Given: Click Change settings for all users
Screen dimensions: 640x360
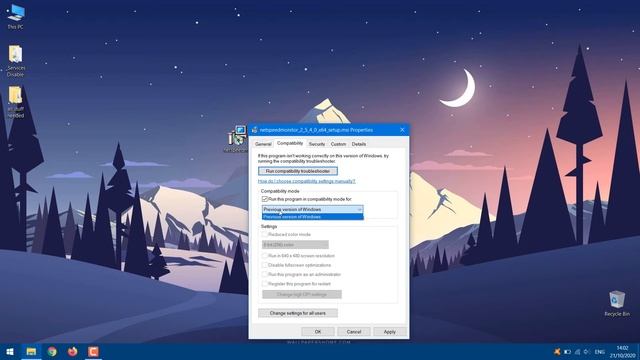Looking at the screenshot, I should (x=298, y=313).
